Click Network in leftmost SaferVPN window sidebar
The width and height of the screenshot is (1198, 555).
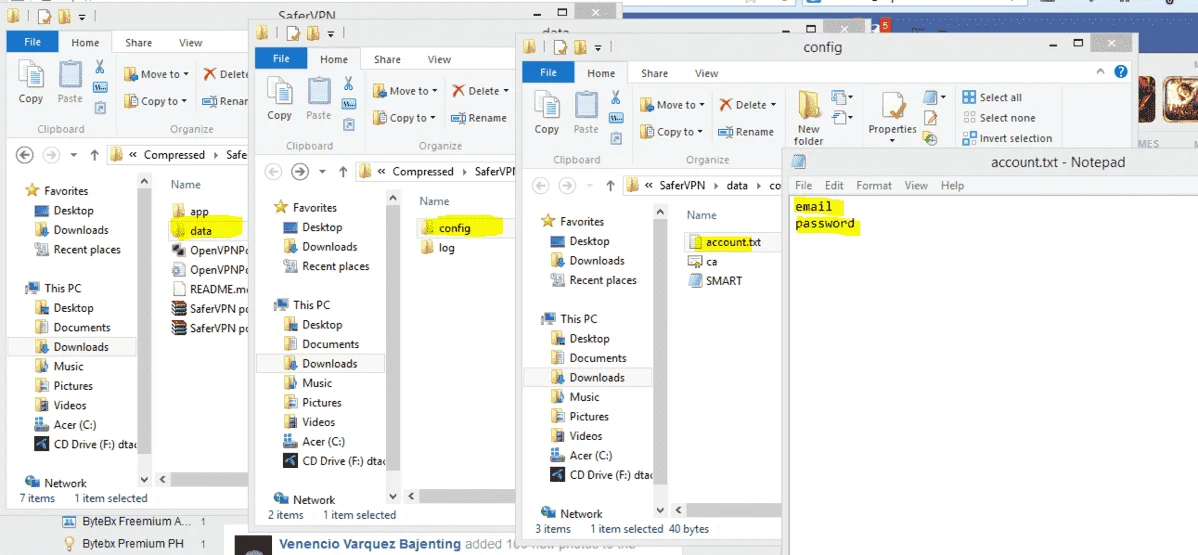56,483
